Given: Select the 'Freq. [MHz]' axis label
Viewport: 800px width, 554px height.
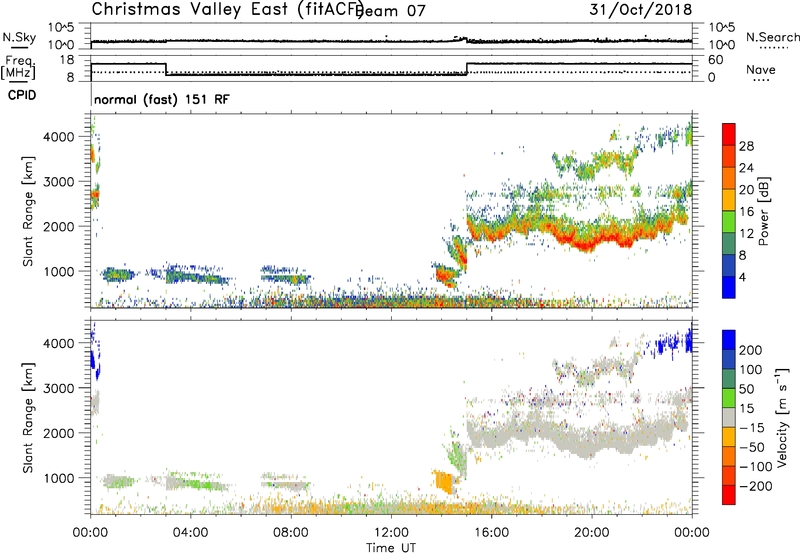Looking at the screenshot, I should click(18, 68).
